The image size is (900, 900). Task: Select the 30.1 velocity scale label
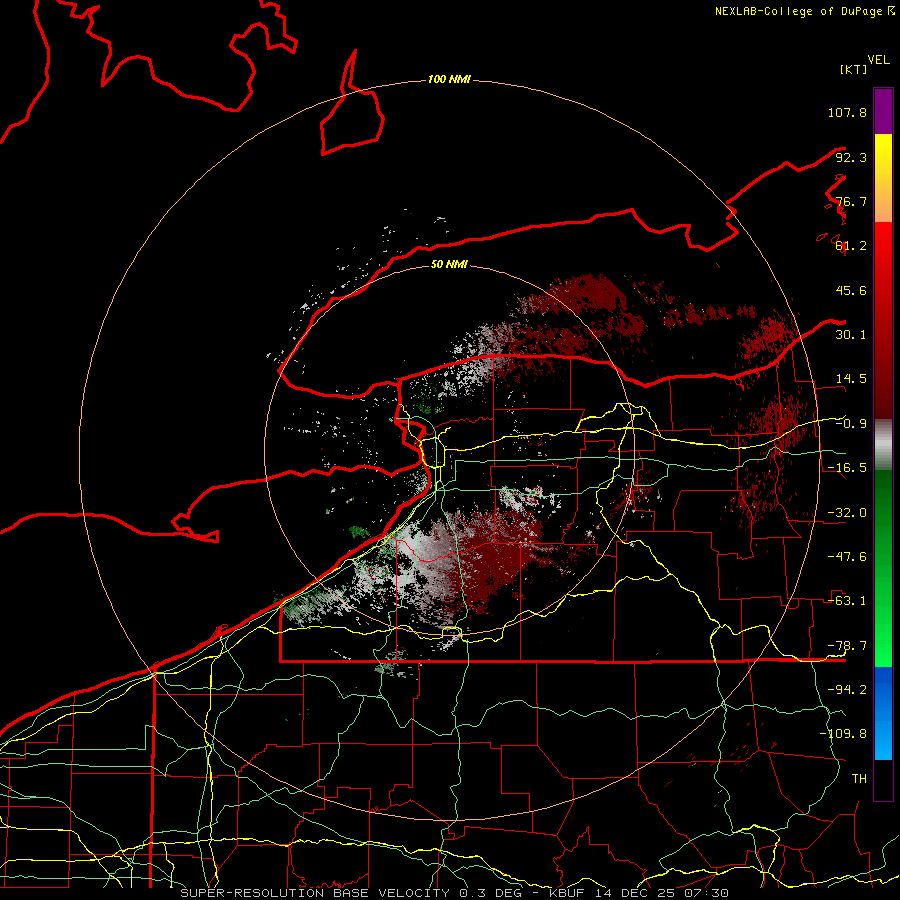click(x=851, y=335)
